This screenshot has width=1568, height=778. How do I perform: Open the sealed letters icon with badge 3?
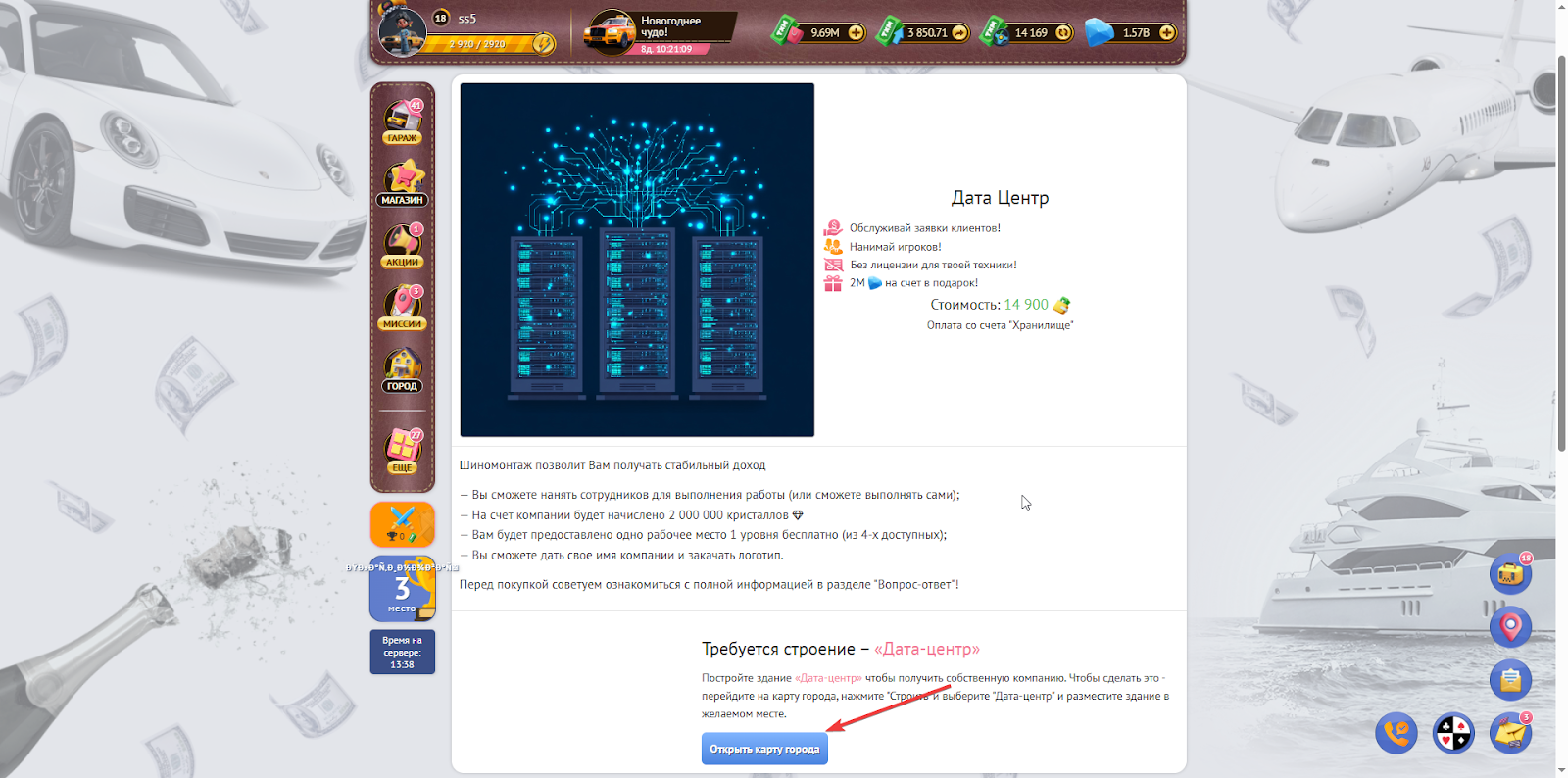pyautogui.click(x=1510, y=733)
